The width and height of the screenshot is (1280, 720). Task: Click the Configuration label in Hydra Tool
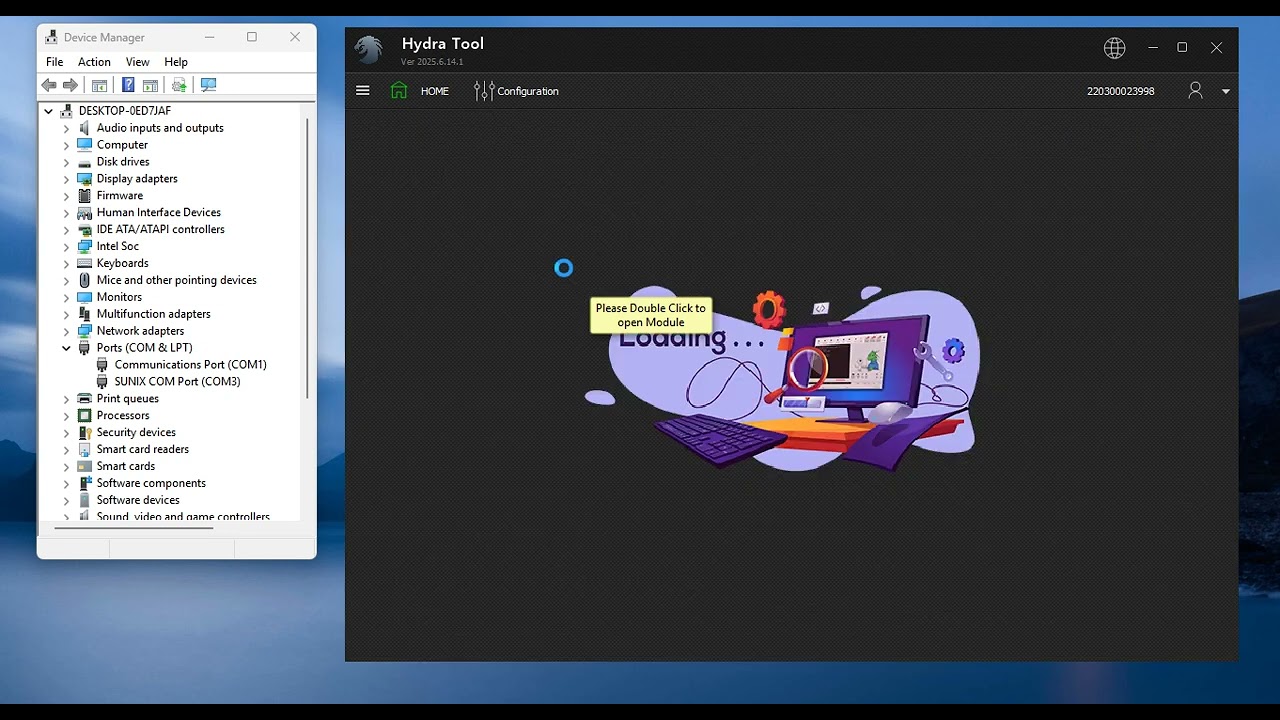[528, 91]
